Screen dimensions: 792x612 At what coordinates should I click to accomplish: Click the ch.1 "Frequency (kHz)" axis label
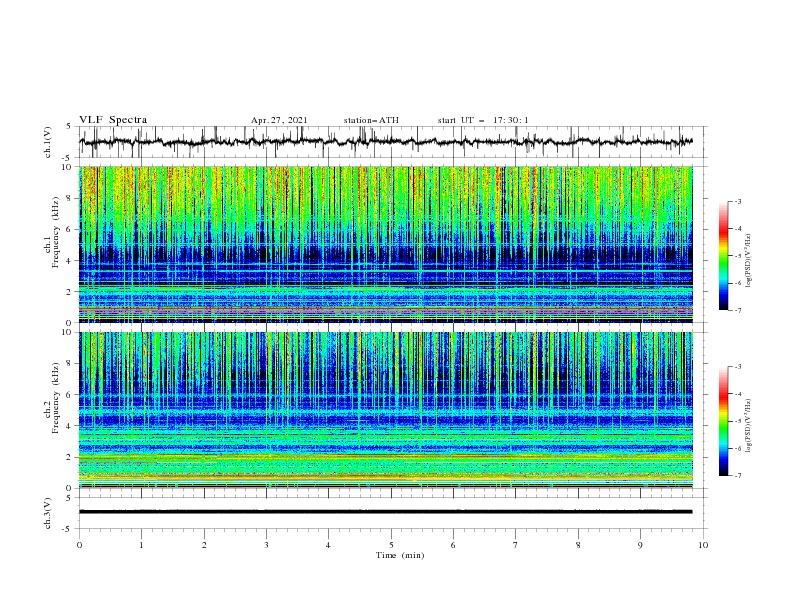click(x=56, y=232)
